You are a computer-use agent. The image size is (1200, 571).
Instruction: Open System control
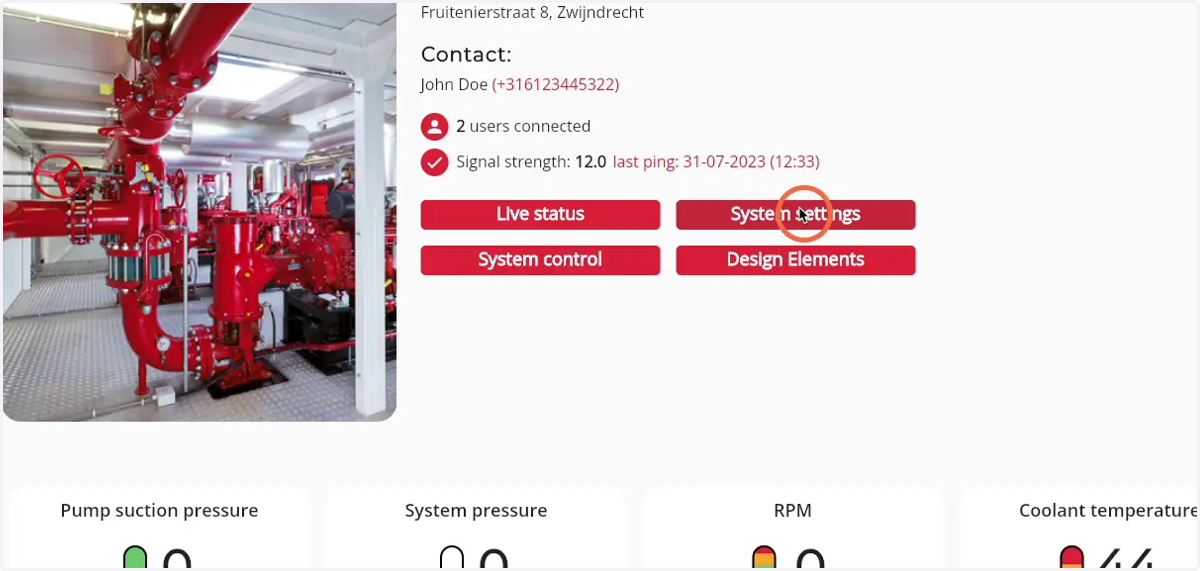[x=540, y=260]
